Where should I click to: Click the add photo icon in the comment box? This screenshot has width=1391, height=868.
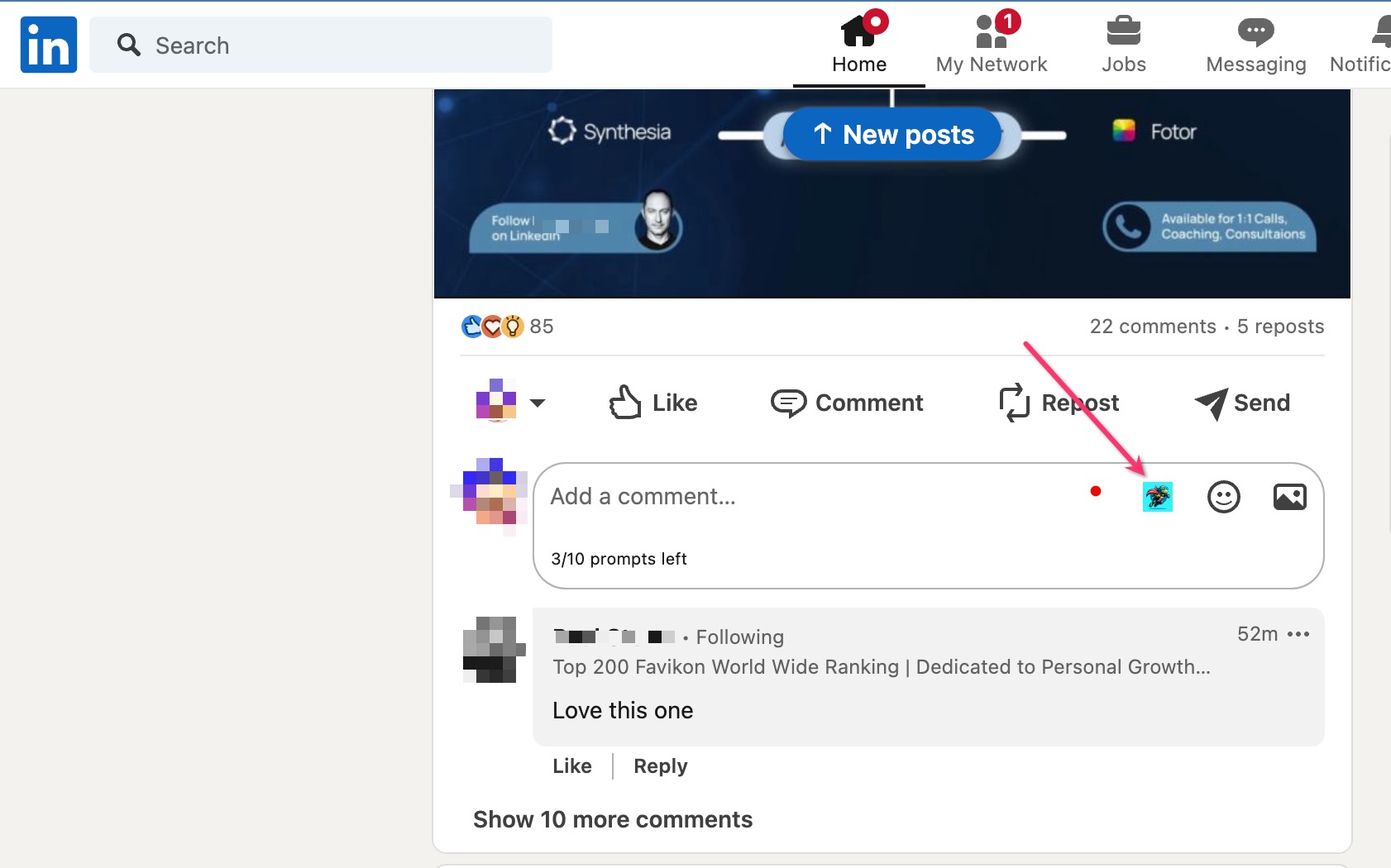[x=1290, y=497]
